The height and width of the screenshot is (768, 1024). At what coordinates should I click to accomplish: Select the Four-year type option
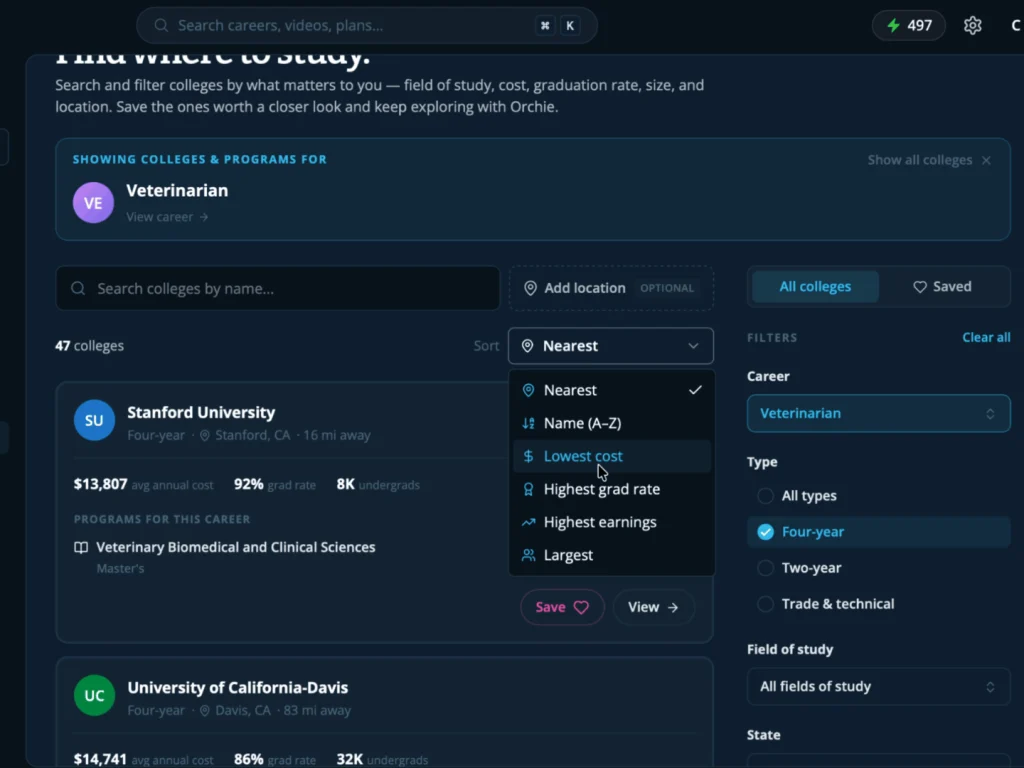(878, 532)
